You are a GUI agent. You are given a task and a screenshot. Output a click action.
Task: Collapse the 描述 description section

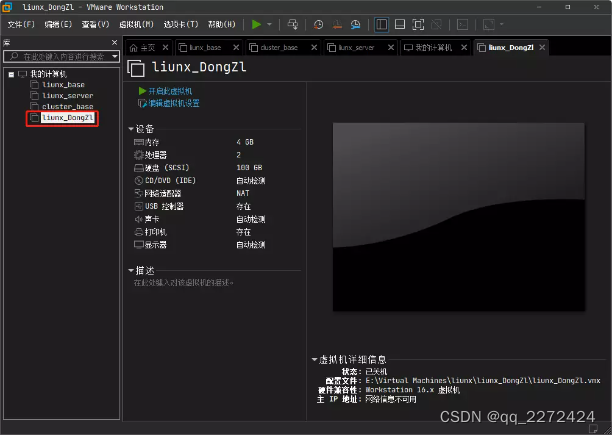point(131,270)
